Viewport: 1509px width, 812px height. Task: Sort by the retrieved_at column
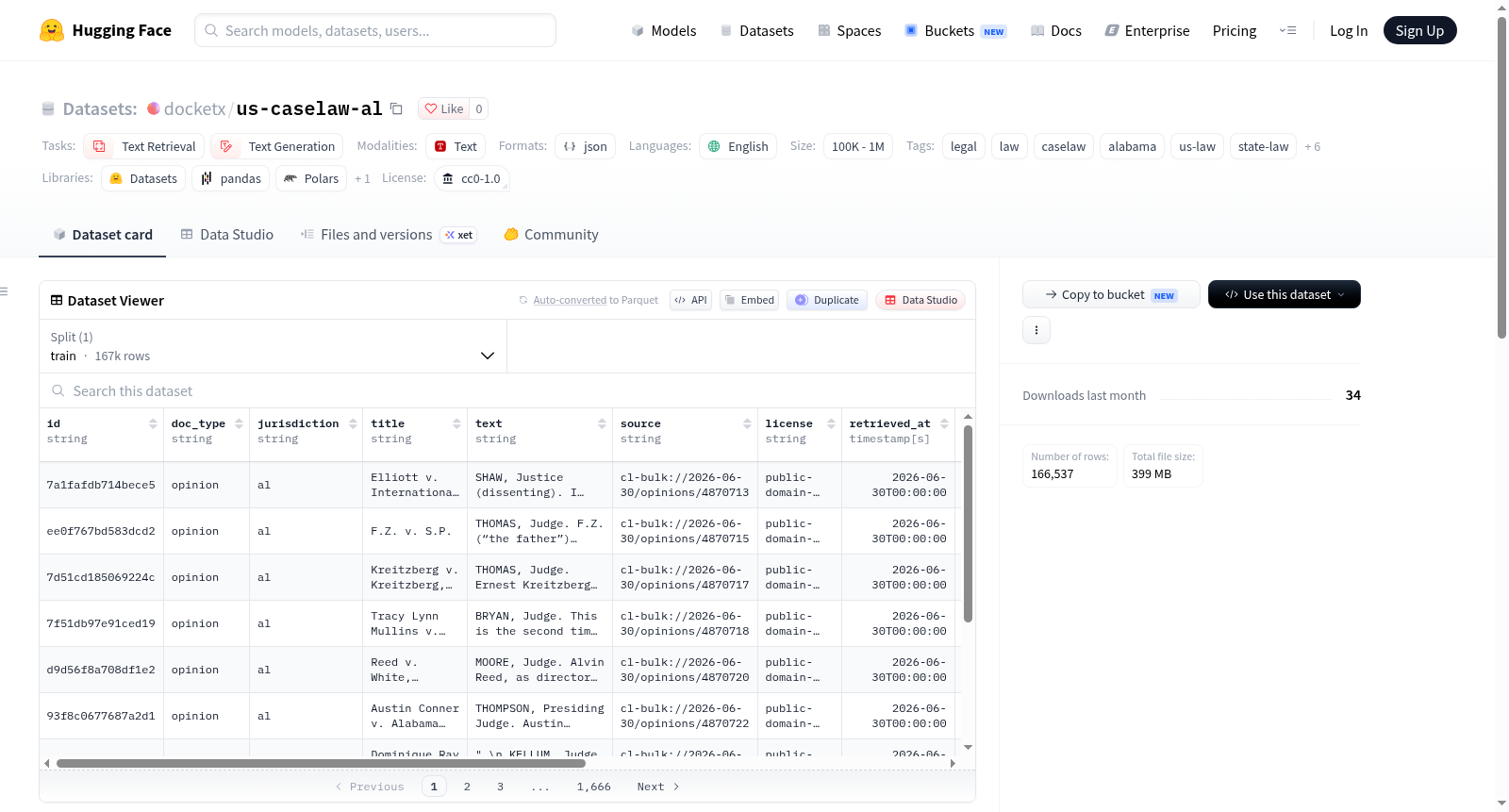point(944,423)
